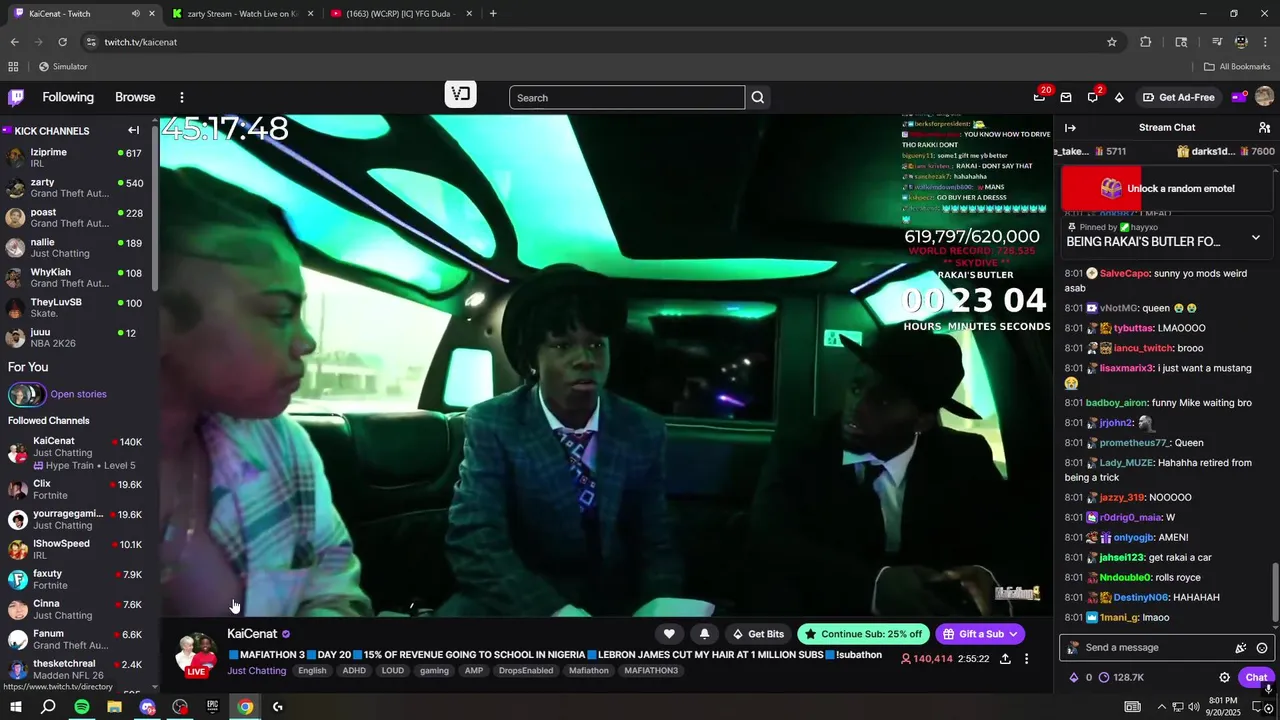This screenshot has height=720, width=1280.
Task: Open the Gift a Sub dropdown
Action: [x=979, y=634]
